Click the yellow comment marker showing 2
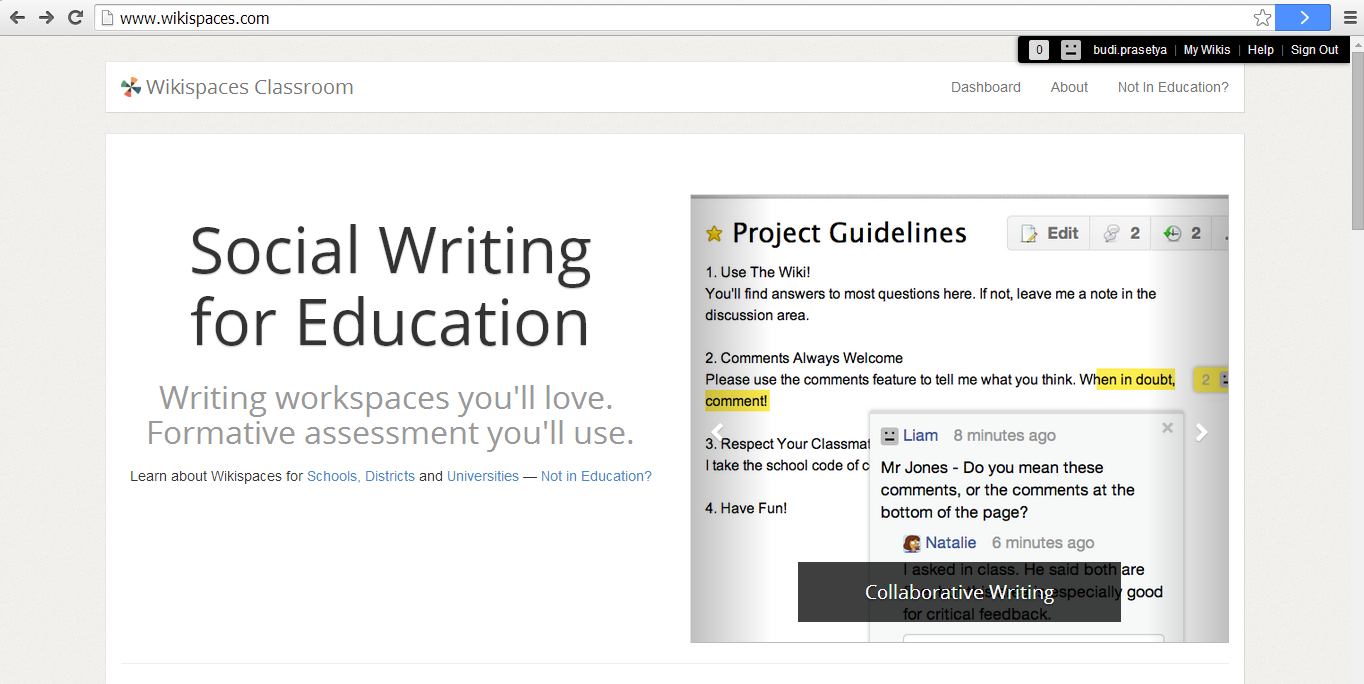The image size is (1364, 684). [1211, 380]
